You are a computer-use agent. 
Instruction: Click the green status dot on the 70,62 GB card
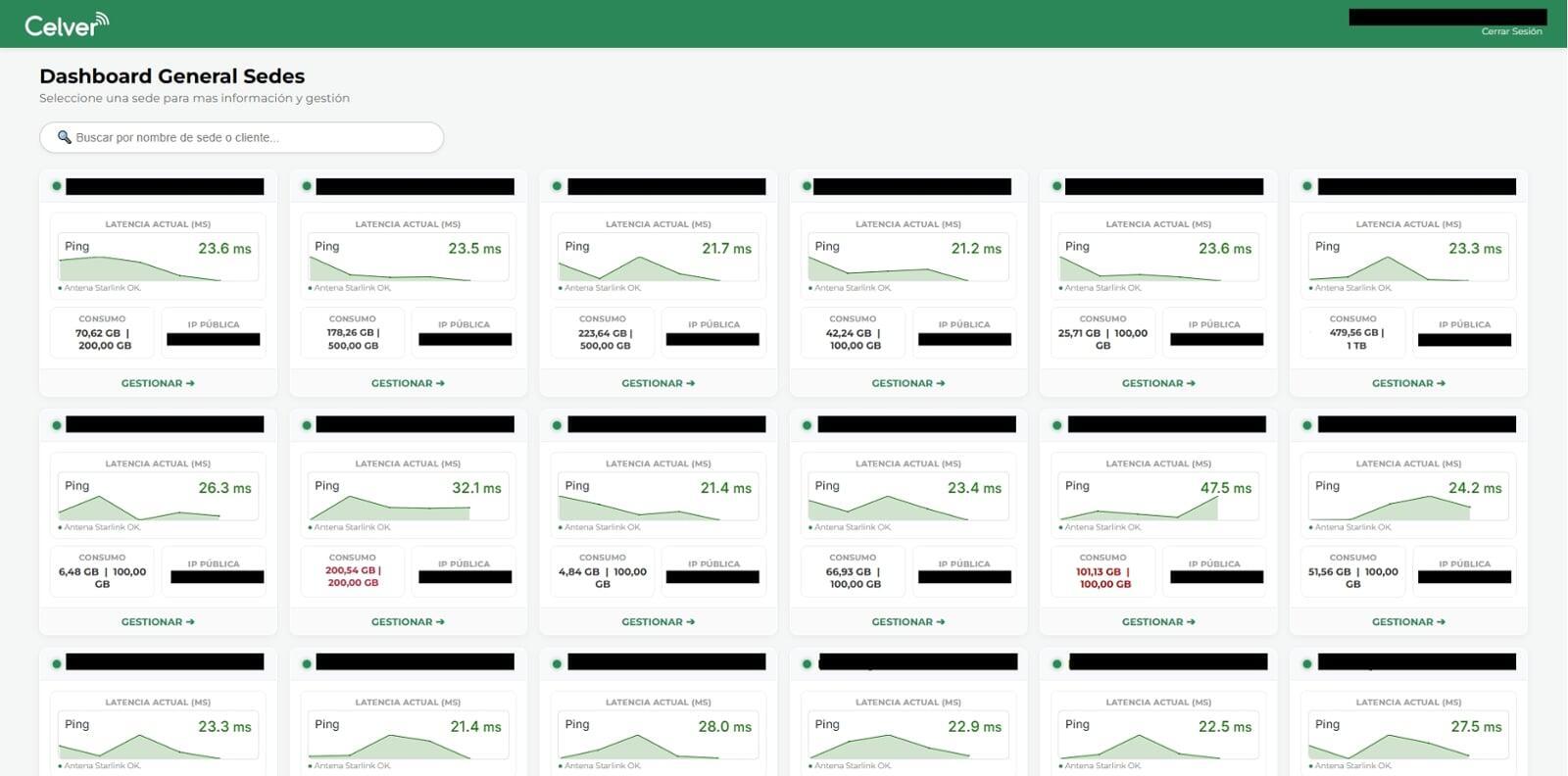57,186
